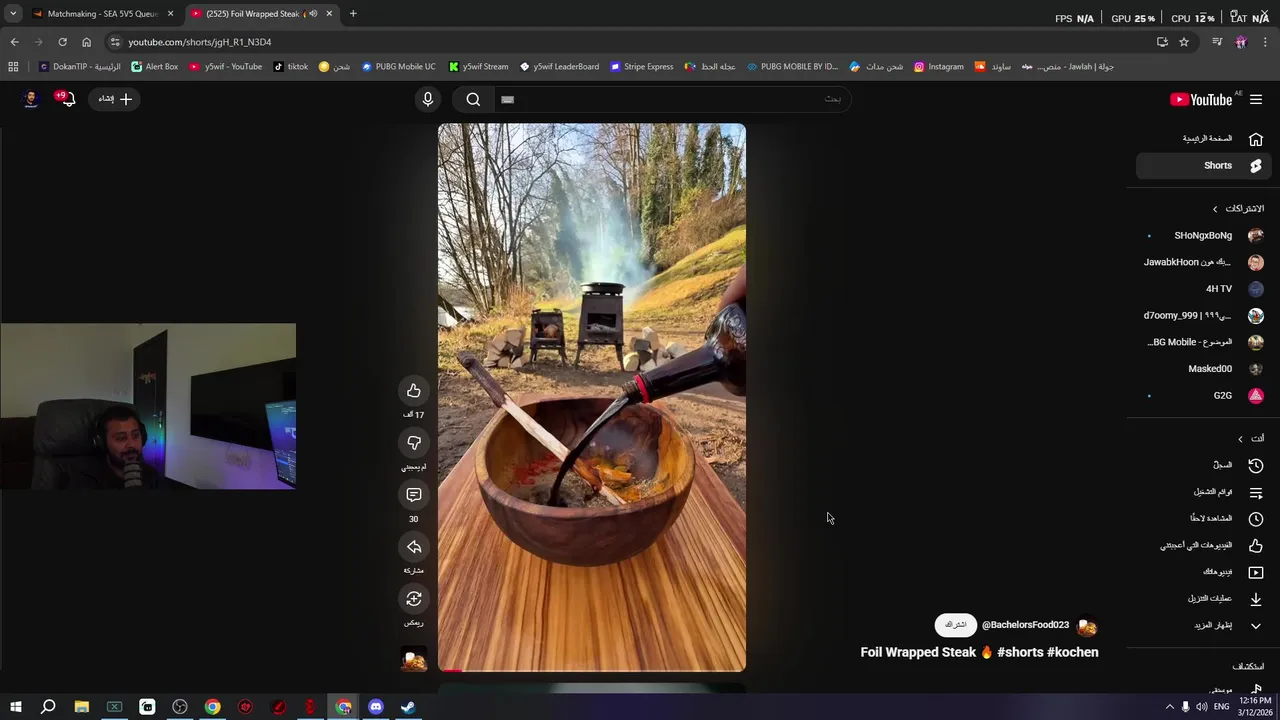1280x720 pixels.
Task: Open Masked00 channel
Action: pyautogui.click(x=1204, y=369)
